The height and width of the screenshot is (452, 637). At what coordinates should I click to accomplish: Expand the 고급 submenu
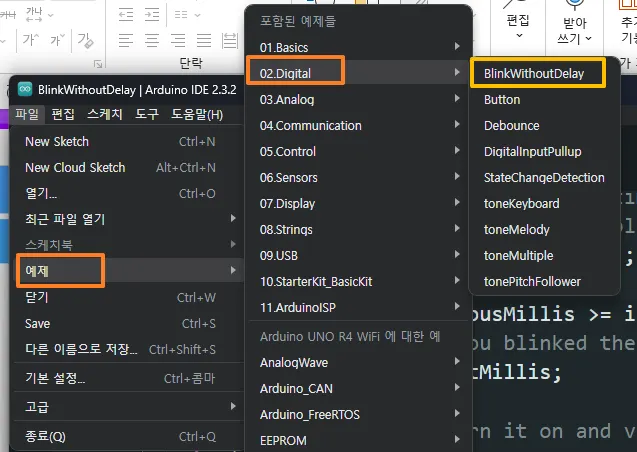pyautogui.click(x=127, y=407)
